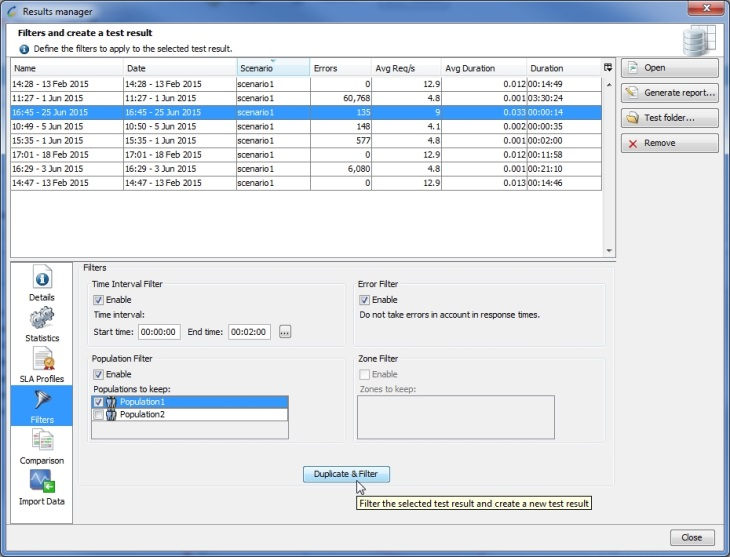This screenshot has width=730, height=557.
Task: Open SLA Profiles section icon
Action: [x=41, y=360]
